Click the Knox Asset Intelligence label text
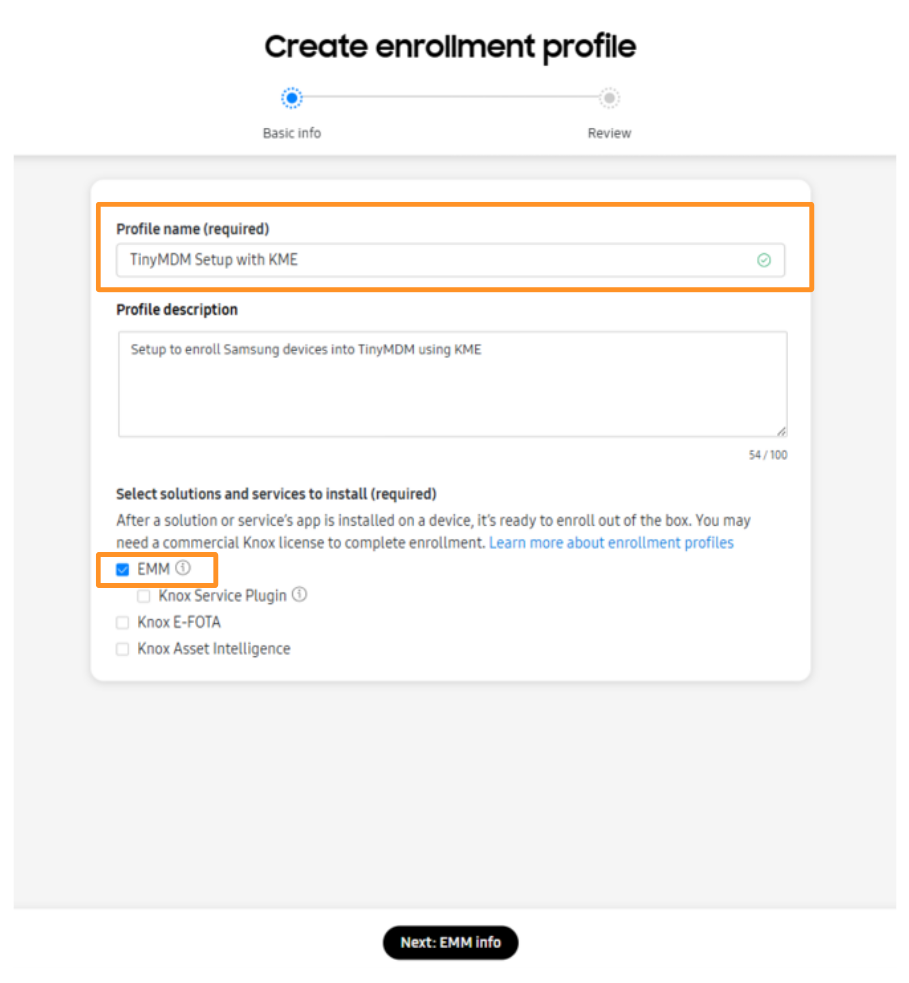Image resolution: width=909 pixels, height=983 pixels. point(214,649)
